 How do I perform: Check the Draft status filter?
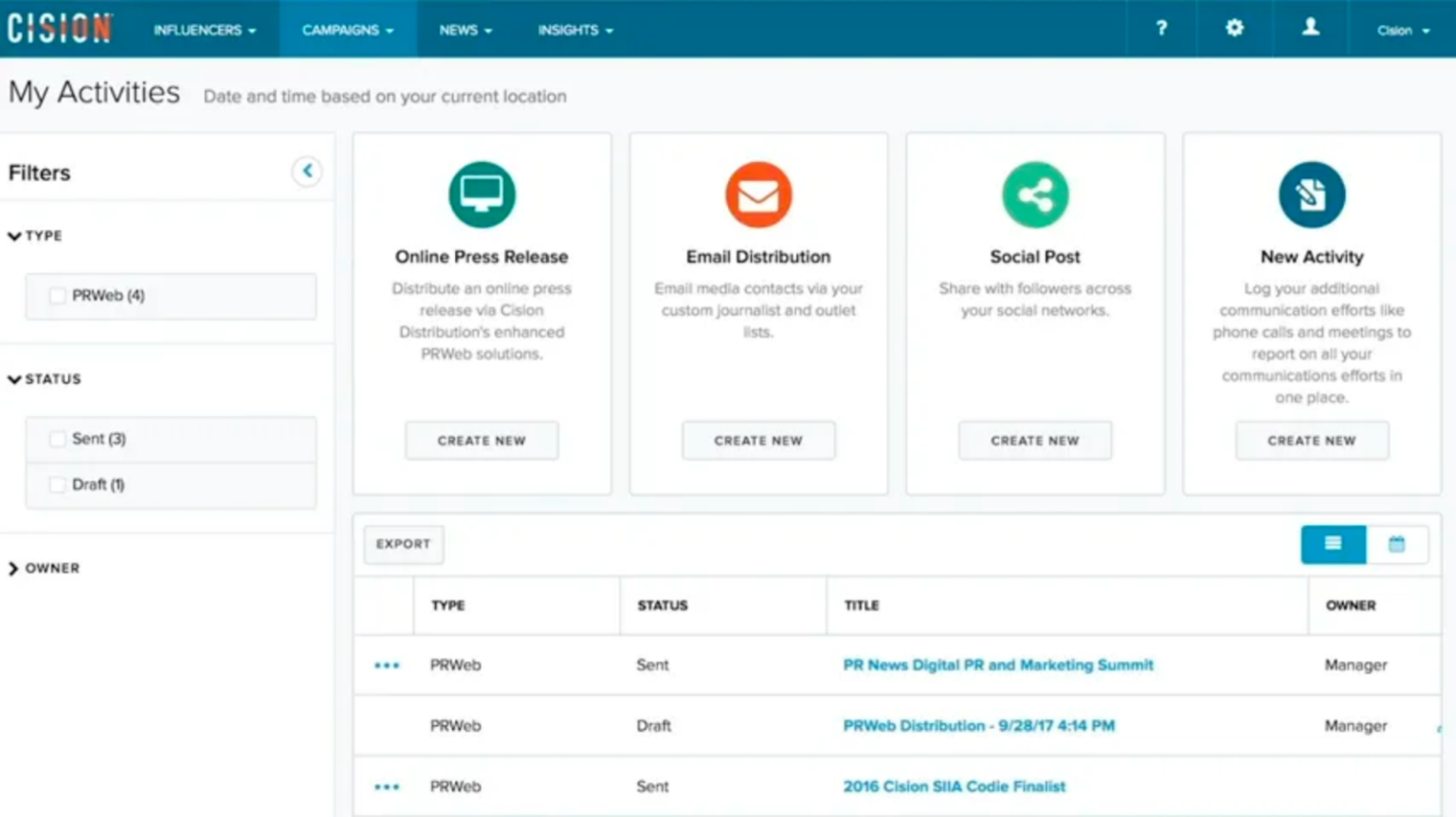[57, 483]
